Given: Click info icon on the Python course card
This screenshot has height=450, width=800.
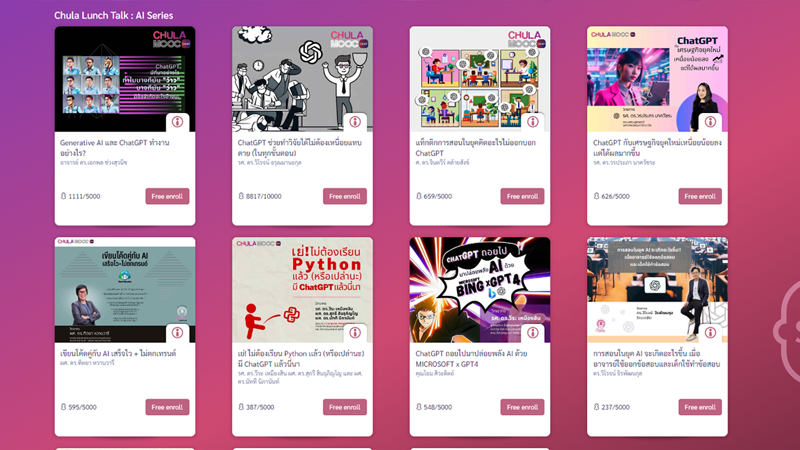Looking at the screenshot, I should [x=355, y=333].
